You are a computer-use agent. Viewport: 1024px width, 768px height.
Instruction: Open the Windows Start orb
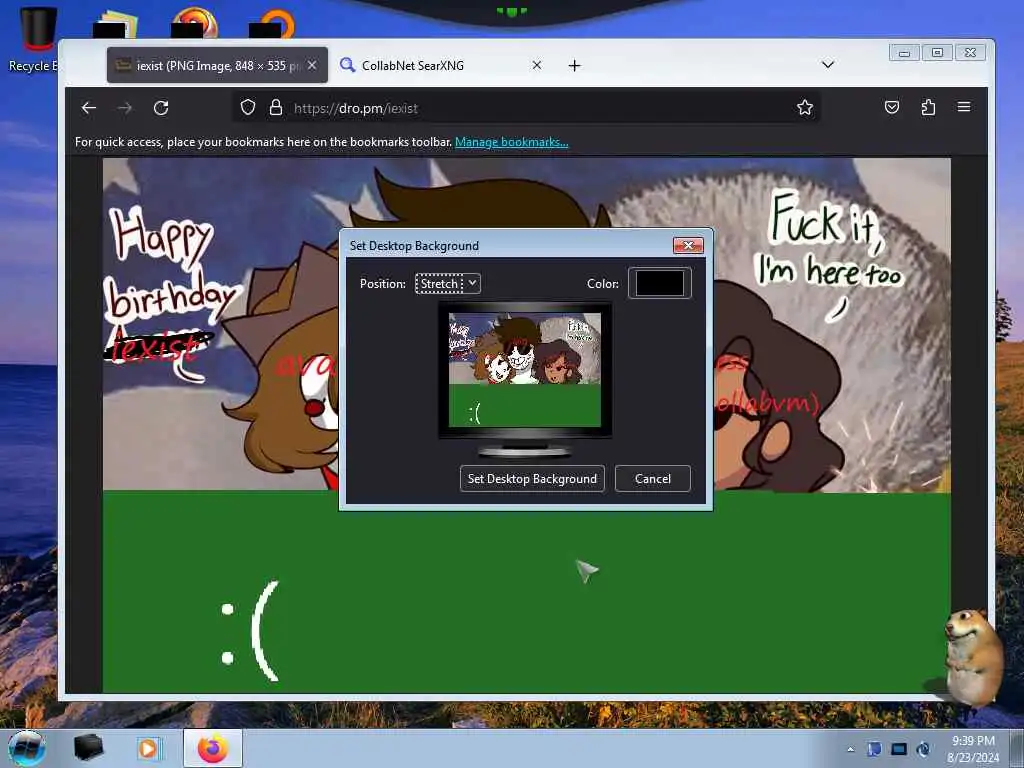(x=27, y=748)
